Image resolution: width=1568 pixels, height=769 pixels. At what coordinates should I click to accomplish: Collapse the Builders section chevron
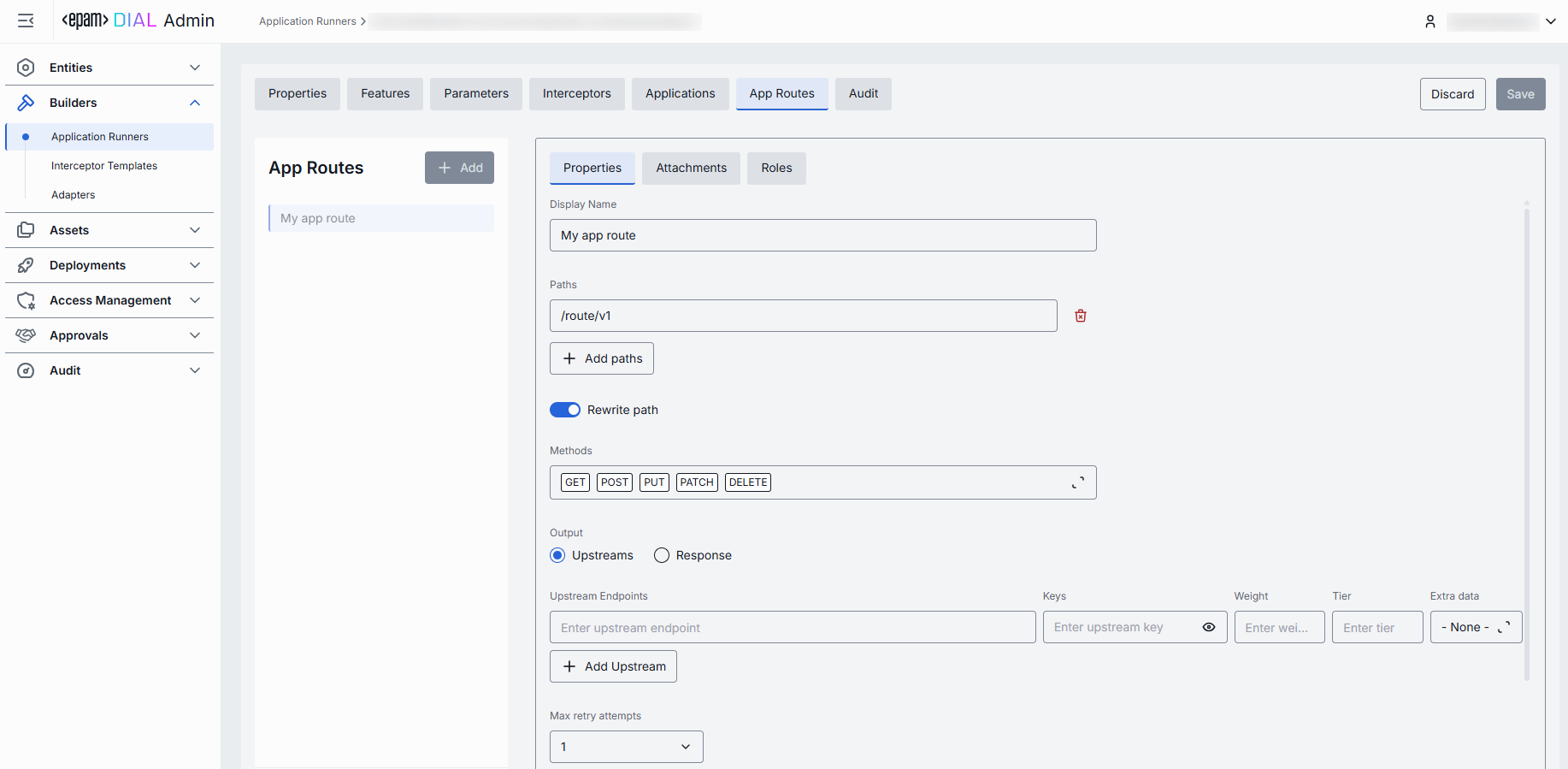point(195,103)
